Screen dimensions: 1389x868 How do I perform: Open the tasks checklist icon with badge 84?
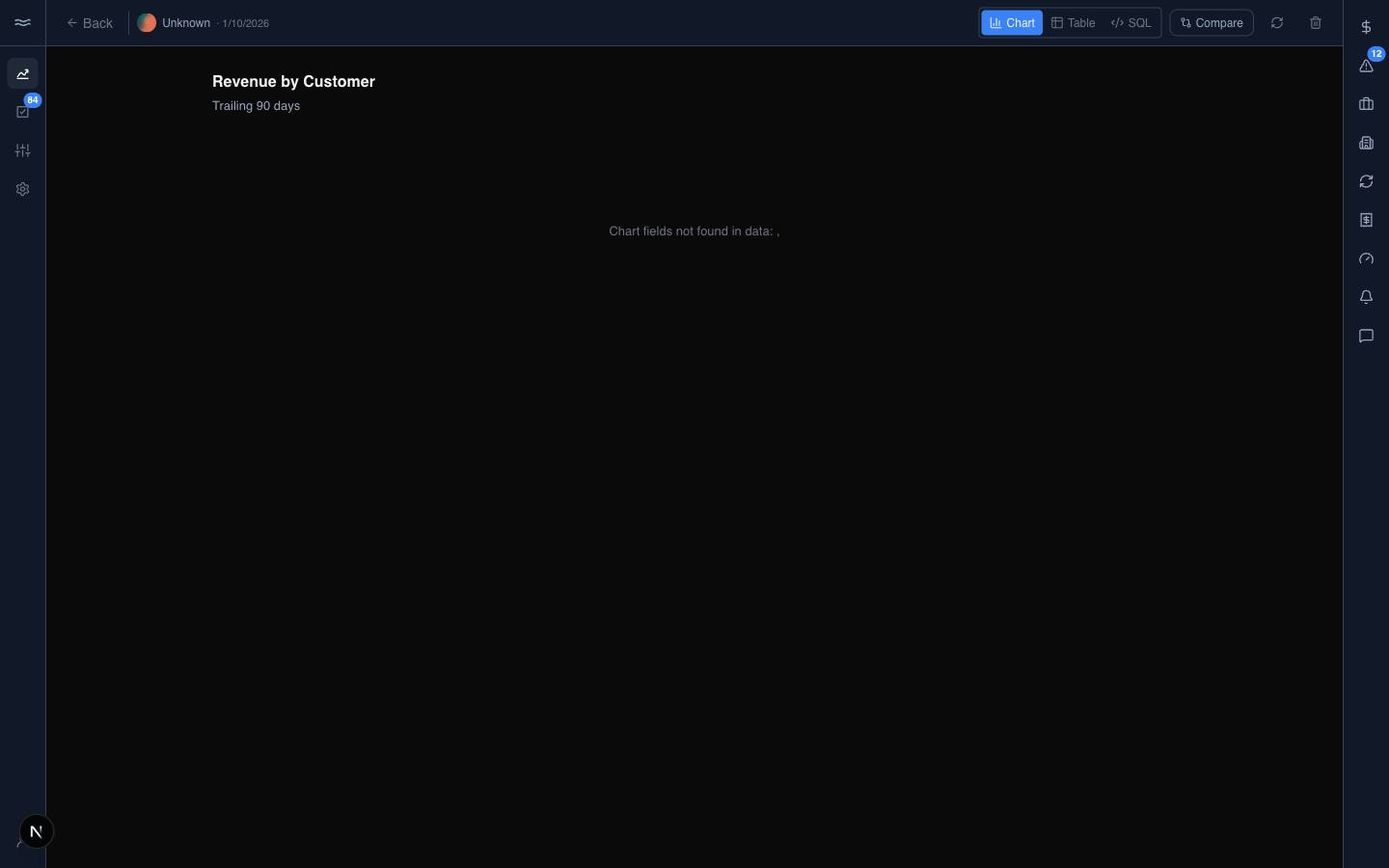click(22, 112)
